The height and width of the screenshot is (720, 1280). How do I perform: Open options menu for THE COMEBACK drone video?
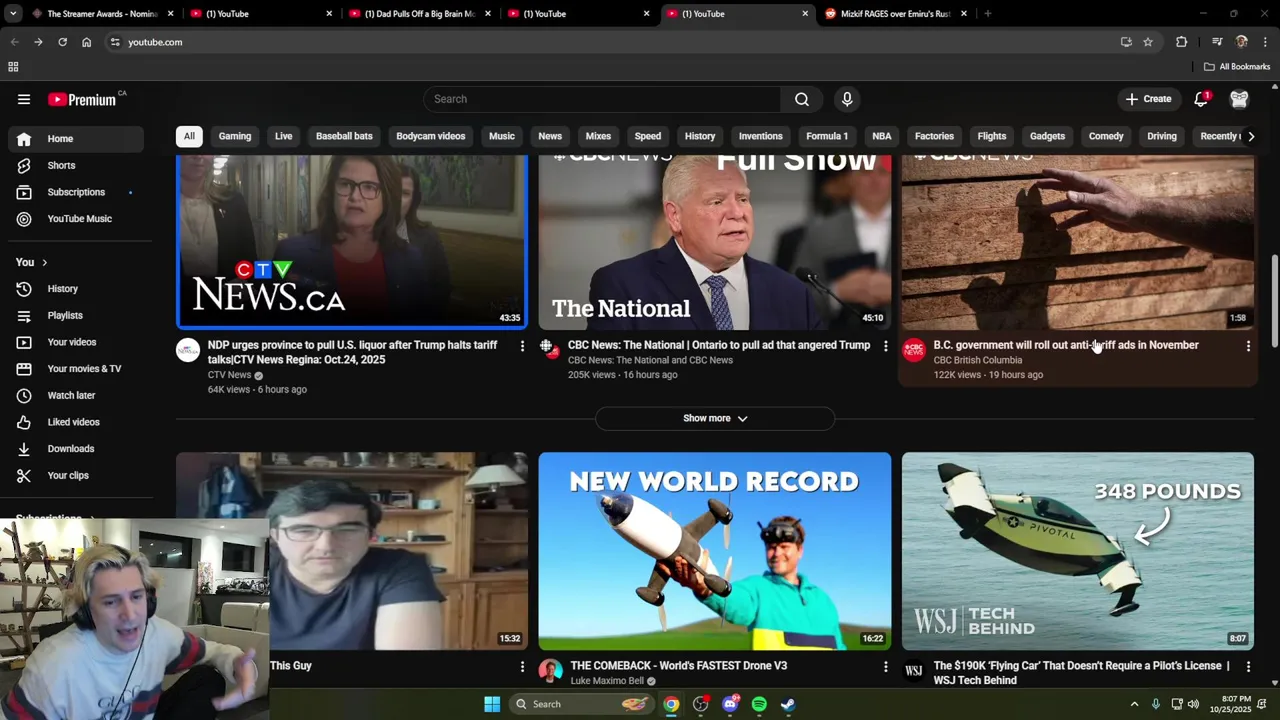[885, 666]
